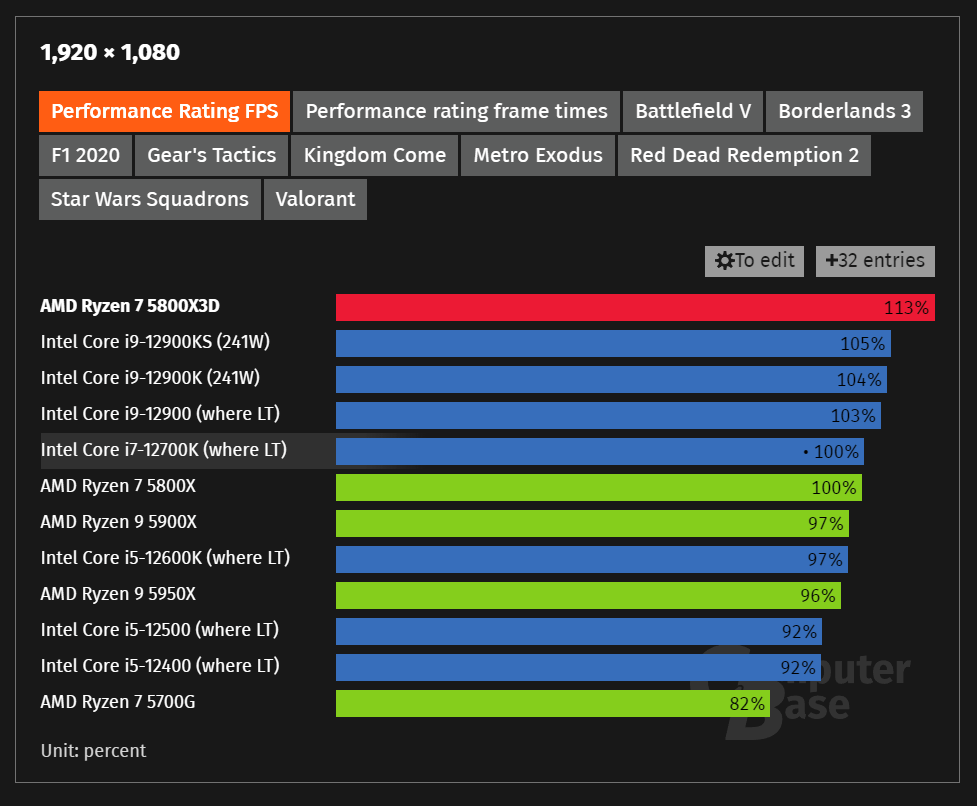The image size is (977, 806).
Task: Open the Battlefield V tab
Action: pos(693,111)
